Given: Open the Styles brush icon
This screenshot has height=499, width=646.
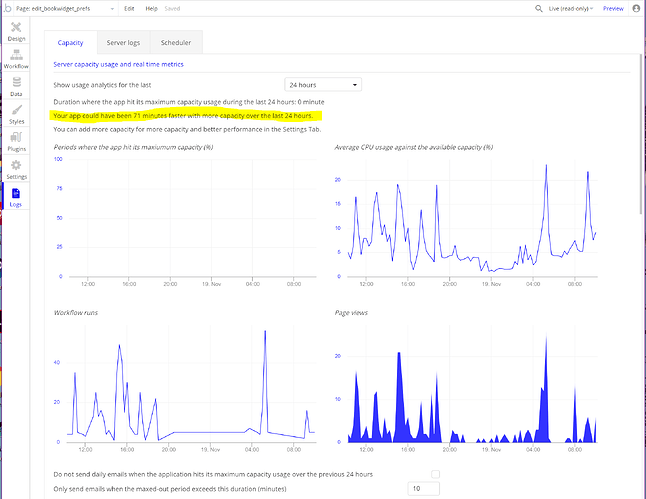Looking at the screenshot, I should coord(16,114).
